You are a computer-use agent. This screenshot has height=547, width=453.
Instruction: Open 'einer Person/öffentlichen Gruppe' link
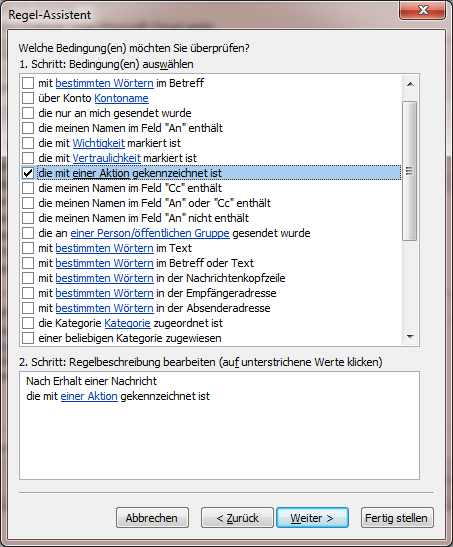tap(150, 233)
